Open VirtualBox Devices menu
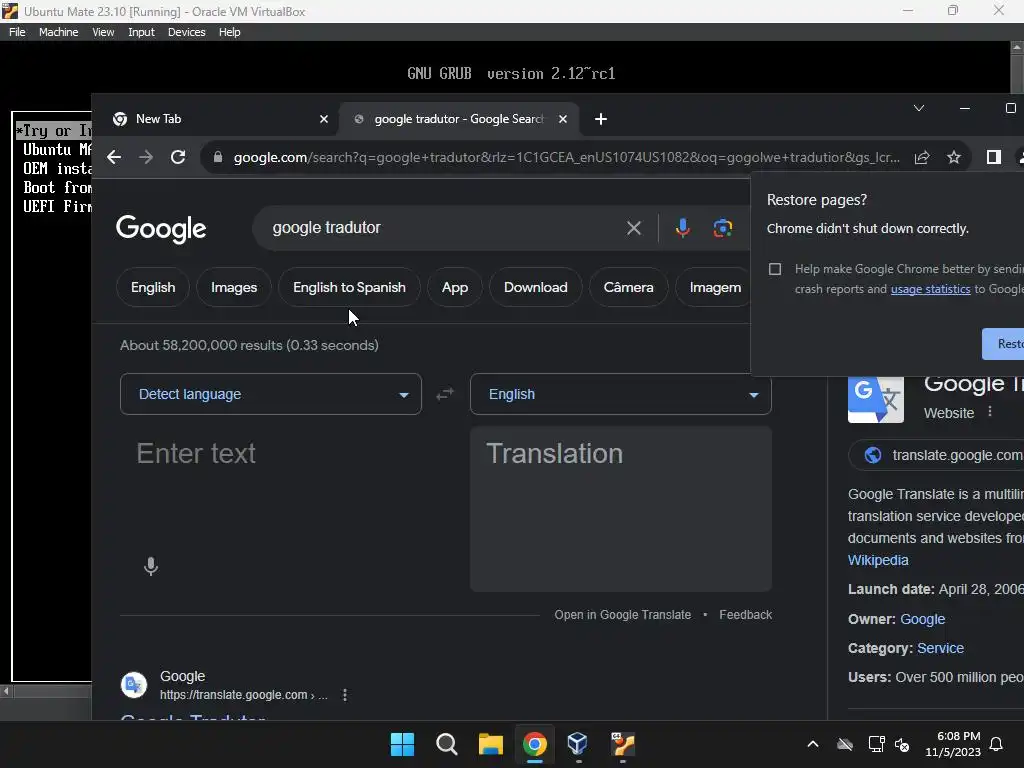The height and width of the screenshot is (768, 1024). click(186, 32)
